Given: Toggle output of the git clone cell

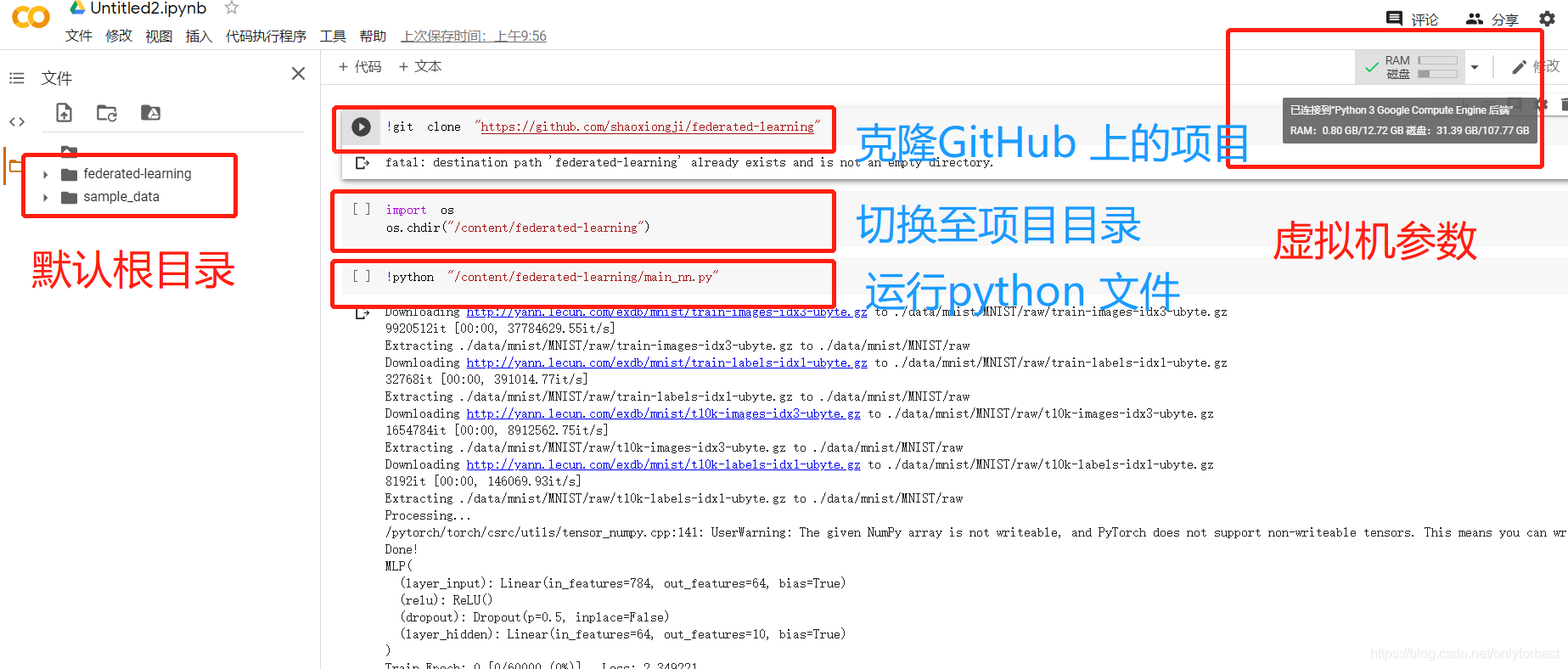Looking at the screenshot, I should [x=362, y=162].
